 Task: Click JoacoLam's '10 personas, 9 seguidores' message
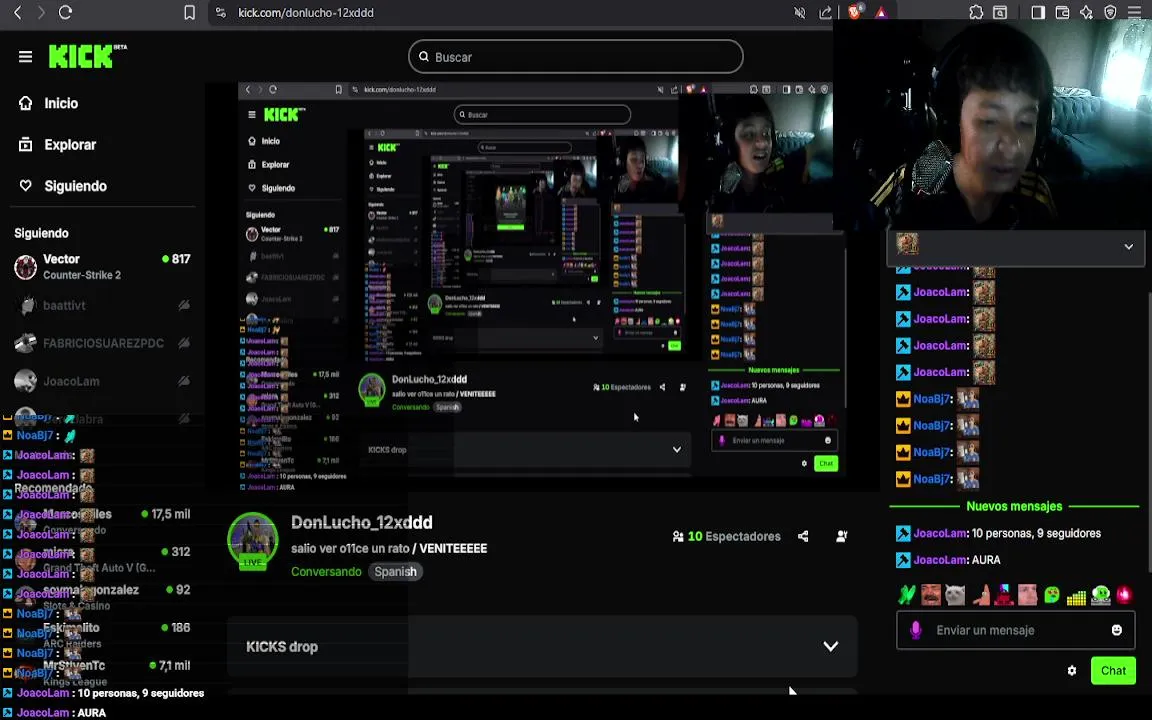(998, 533)
